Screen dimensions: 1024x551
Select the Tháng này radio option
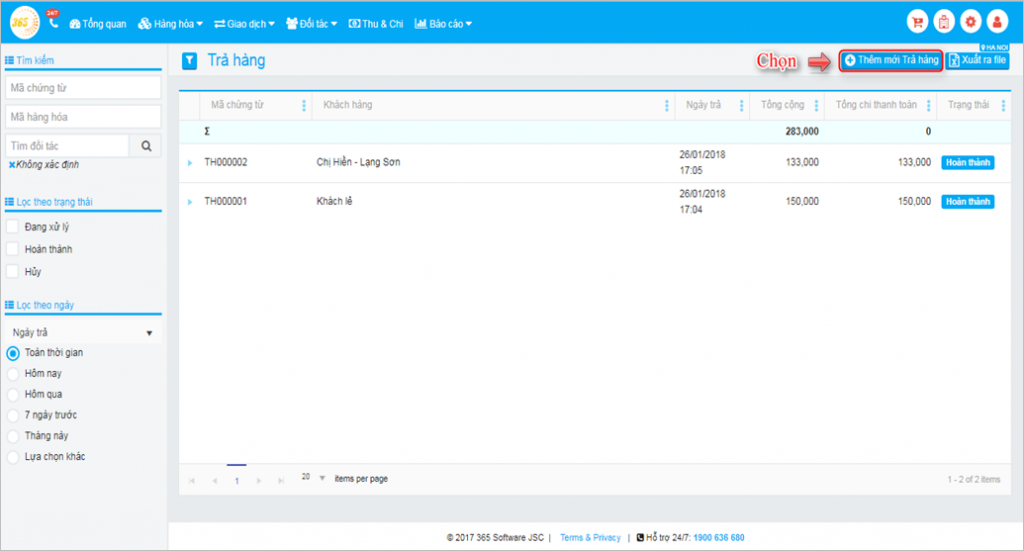pos(13,437)
